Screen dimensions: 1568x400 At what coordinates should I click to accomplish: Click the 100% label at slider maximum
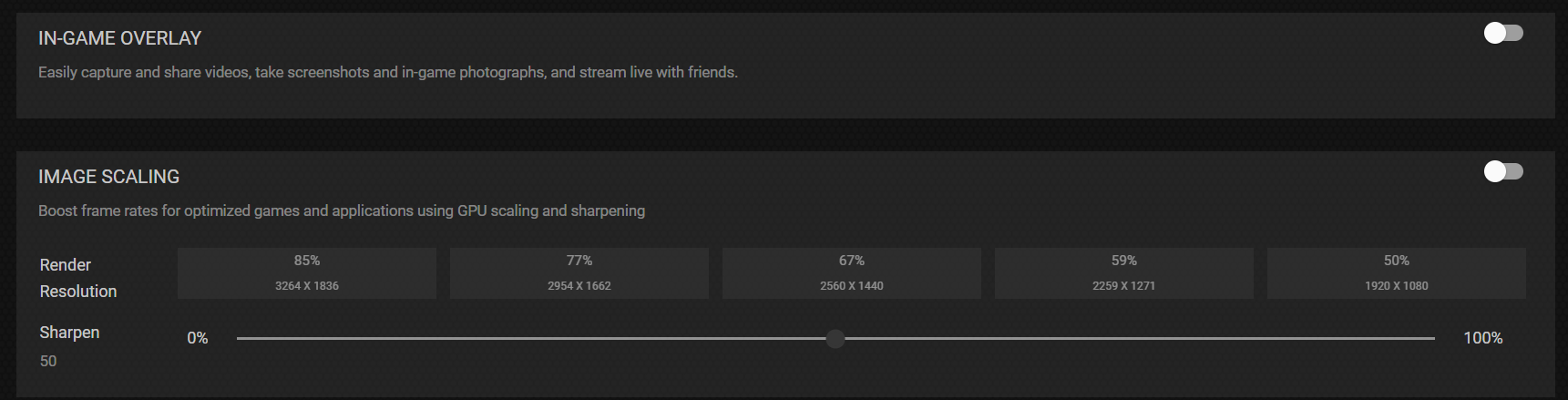tap(1482, 338)
